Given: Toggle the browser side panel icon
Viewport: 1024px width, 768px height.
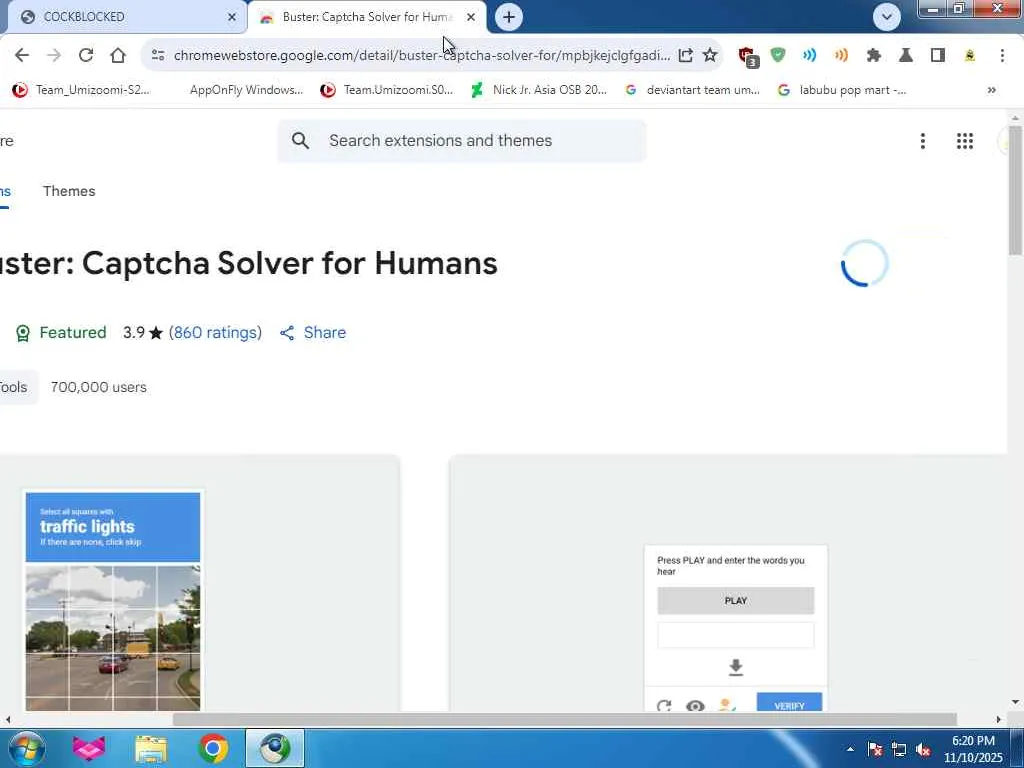Looking at the screenshot, I should coord(938,56).
